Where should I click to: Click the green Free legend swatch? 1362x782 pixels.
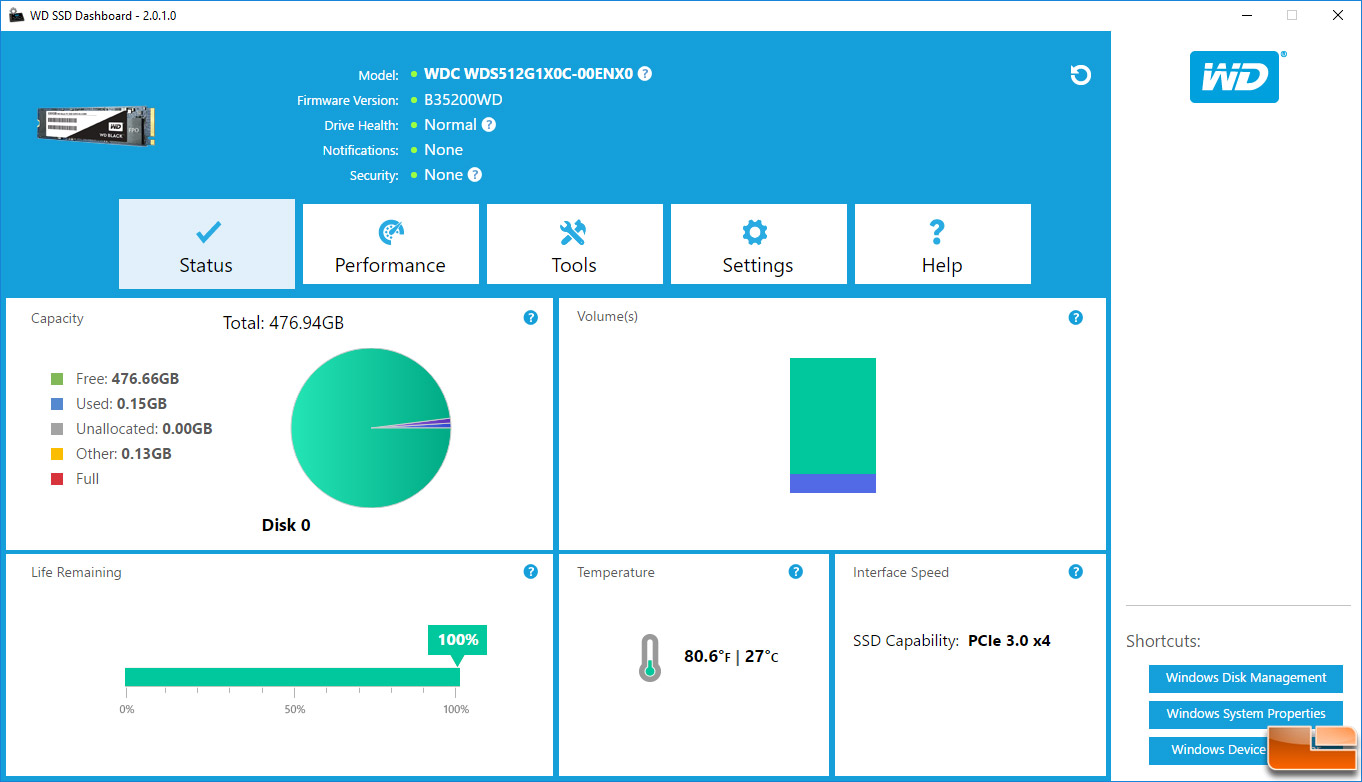click(x=57, y=379)
